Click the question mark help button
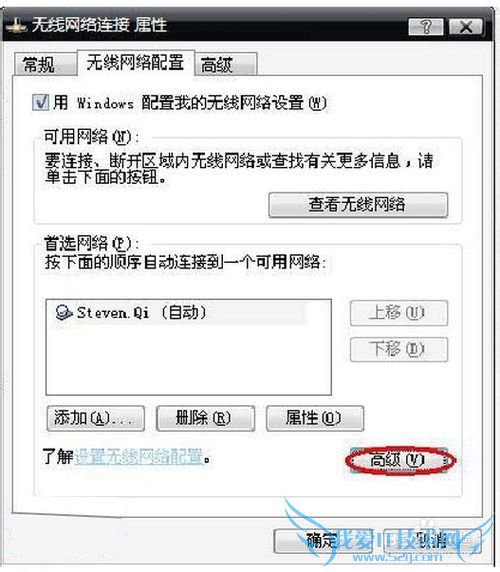Image resolution: width=500 pixels, height=572 pixels. [x=426, y=27]
